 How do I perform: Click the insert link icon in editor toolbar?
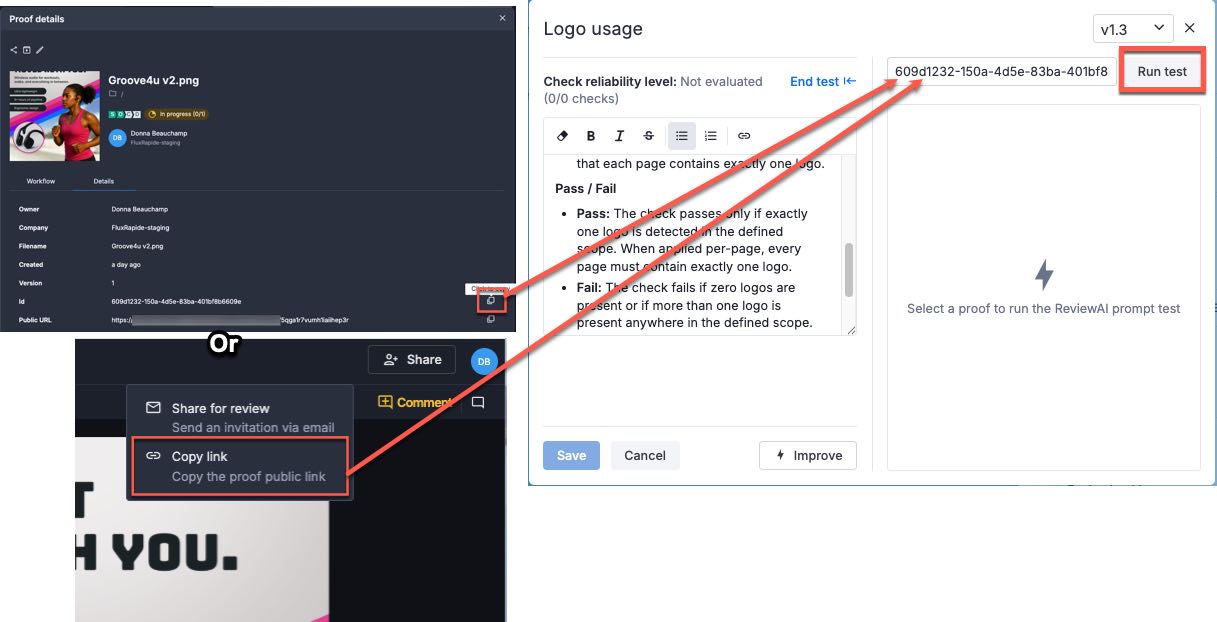tap(744, 136)
